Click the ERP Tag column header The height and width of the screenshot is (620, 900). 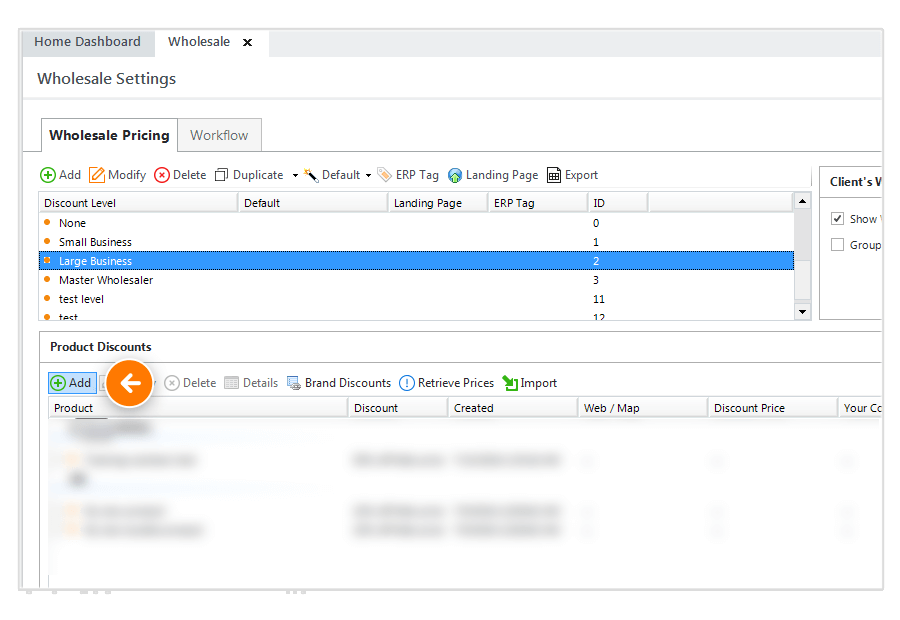tap(538, 203)
